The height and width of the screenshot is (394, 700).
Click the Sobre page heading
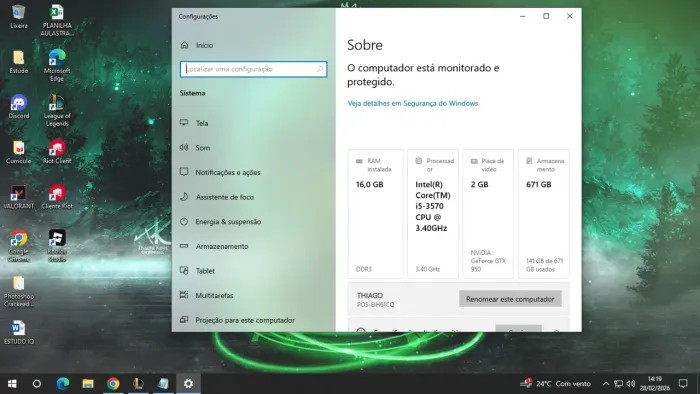365,45
